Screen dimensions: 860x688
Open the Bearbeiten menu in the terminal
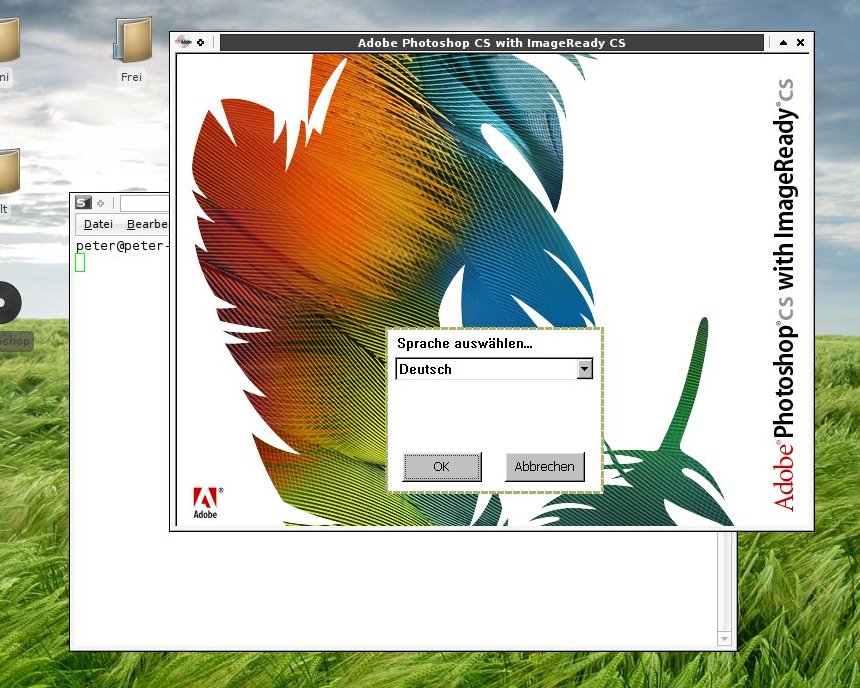pos(147,224)
